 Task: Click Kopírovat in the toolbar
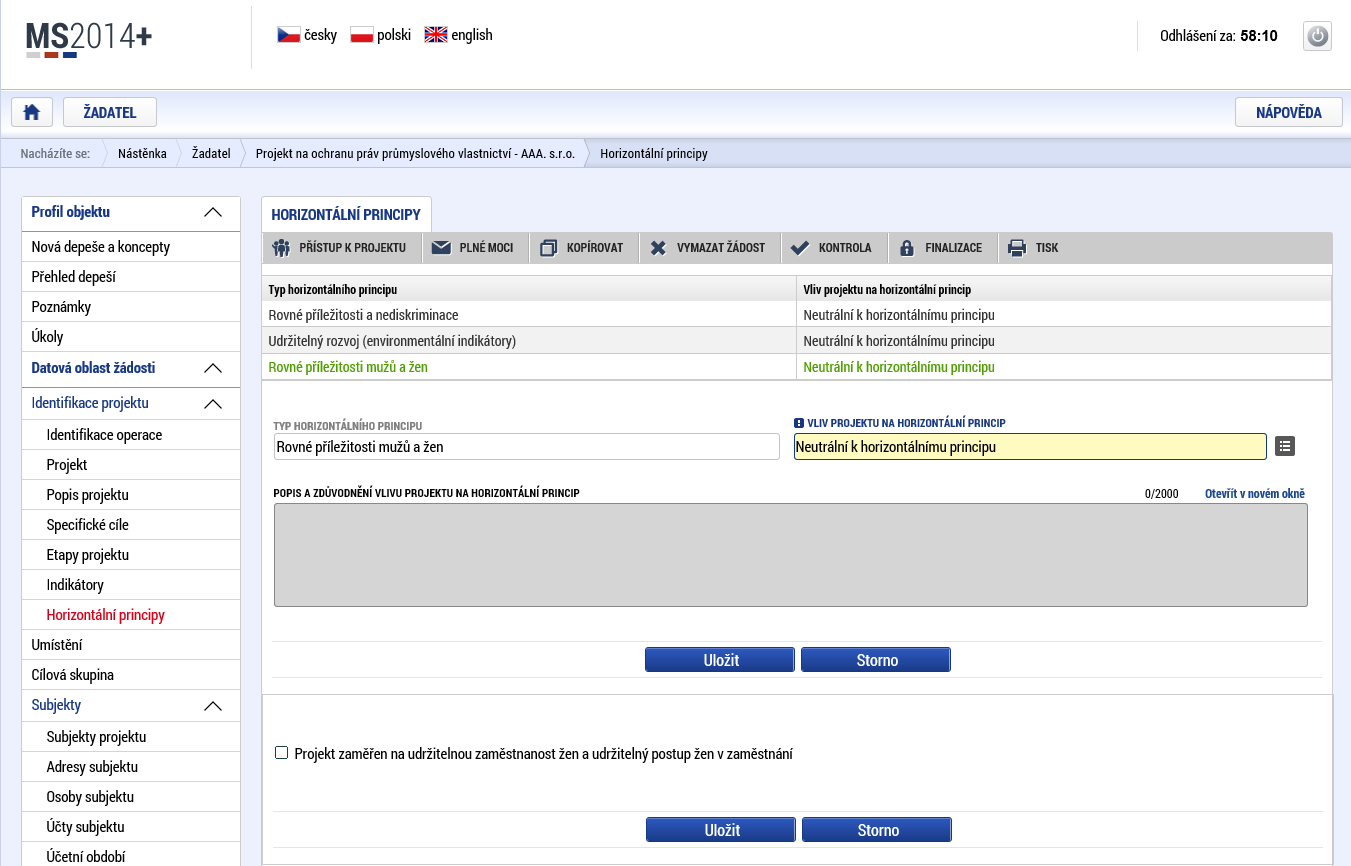pos(583,248)
